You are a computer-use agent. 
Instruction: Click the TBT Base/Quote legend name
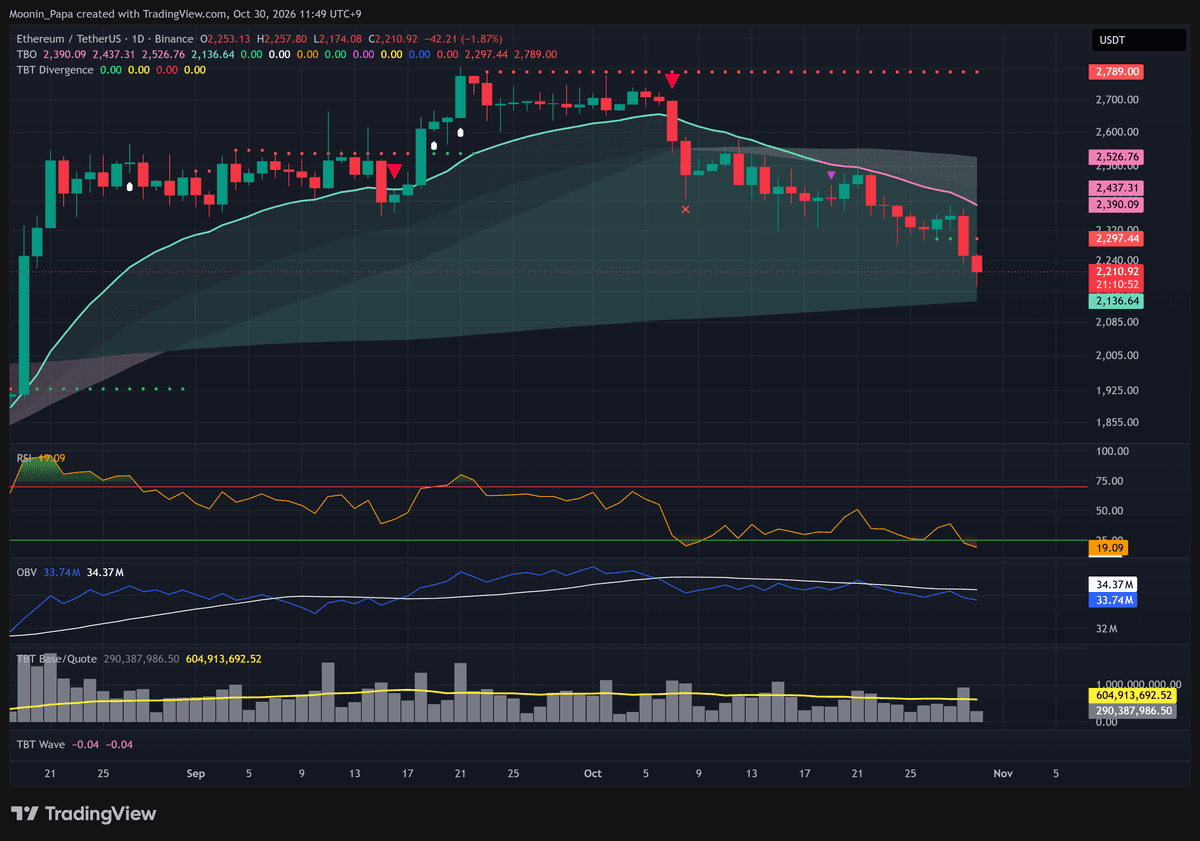(x=55, y=659)
